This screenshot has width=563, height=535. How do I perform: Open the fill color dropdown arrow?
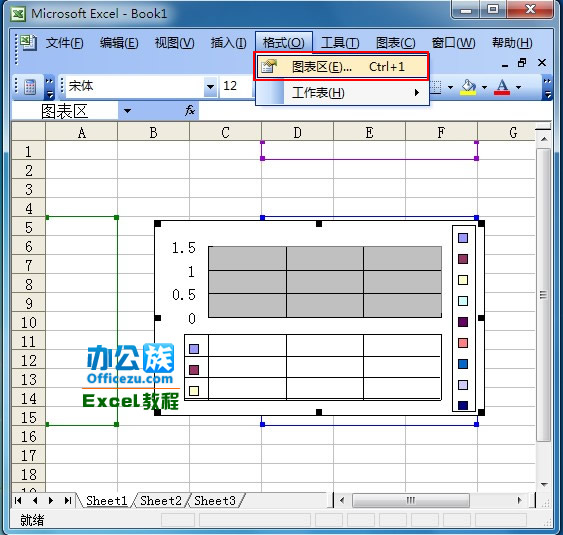(484, 87)
